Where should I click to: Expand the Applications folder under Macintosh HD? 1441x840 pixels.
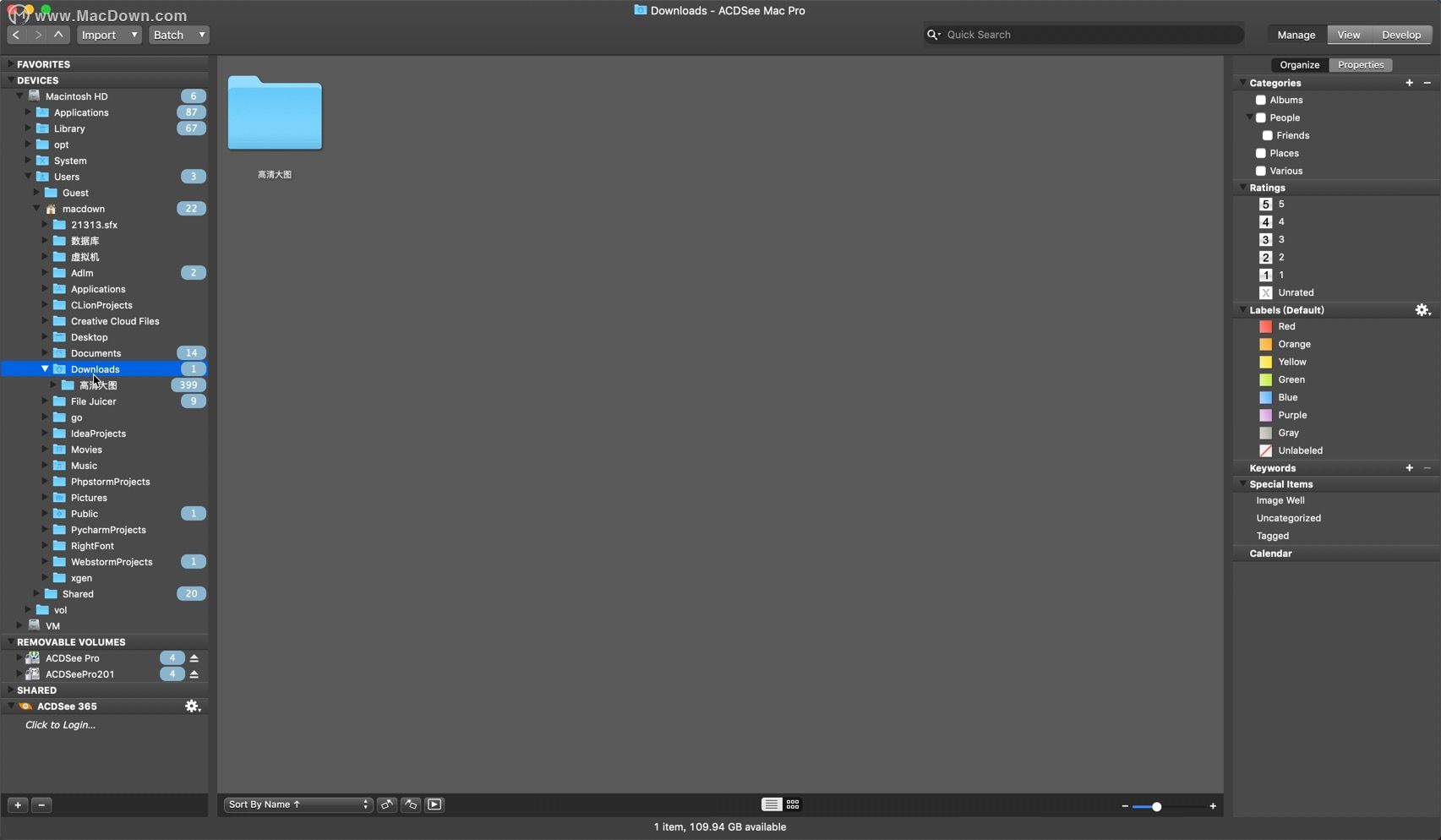[28, 112]
